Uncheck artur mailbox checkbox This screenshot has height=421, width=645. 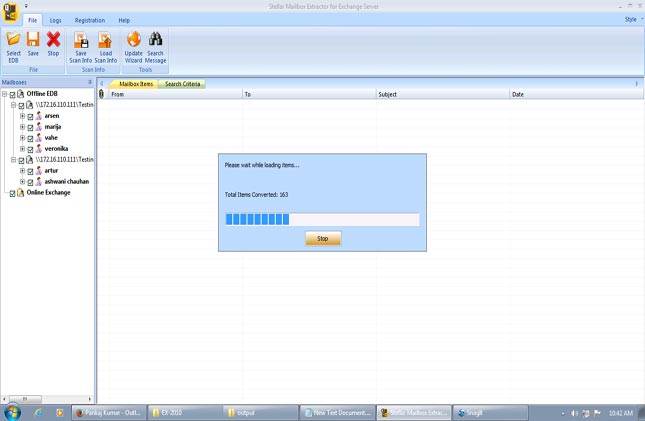click(x=30, y=171)
